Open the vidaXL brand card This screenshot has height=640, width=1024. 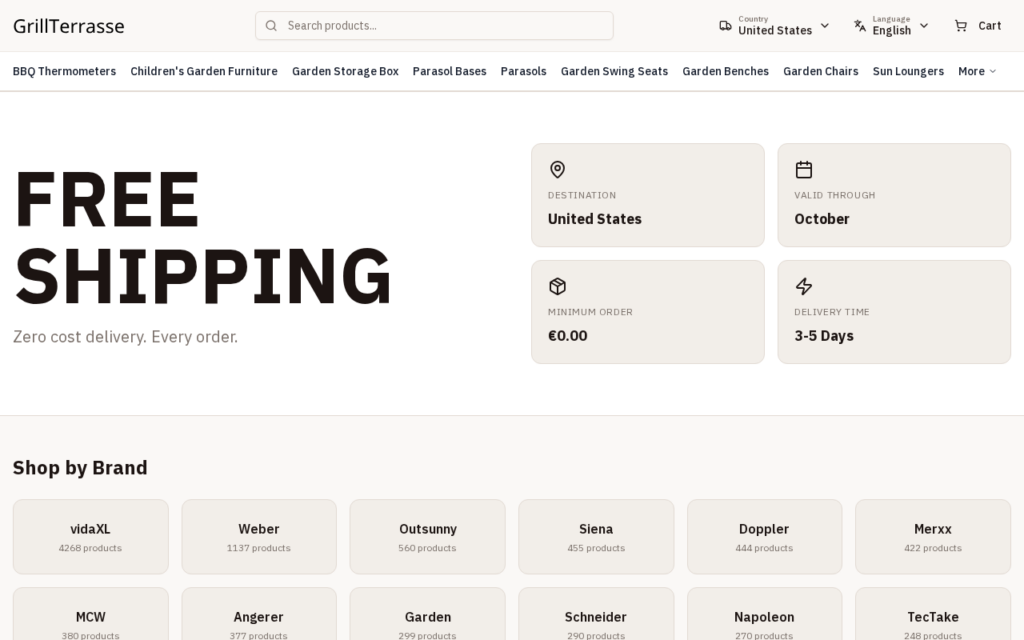(91, 537)
